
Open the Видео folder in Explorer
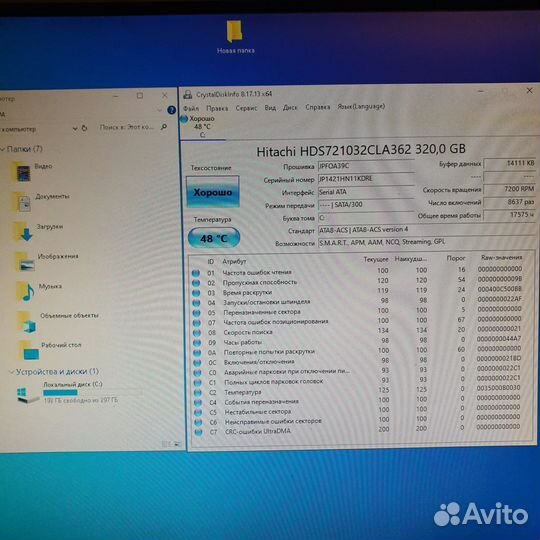coord(33,171)
